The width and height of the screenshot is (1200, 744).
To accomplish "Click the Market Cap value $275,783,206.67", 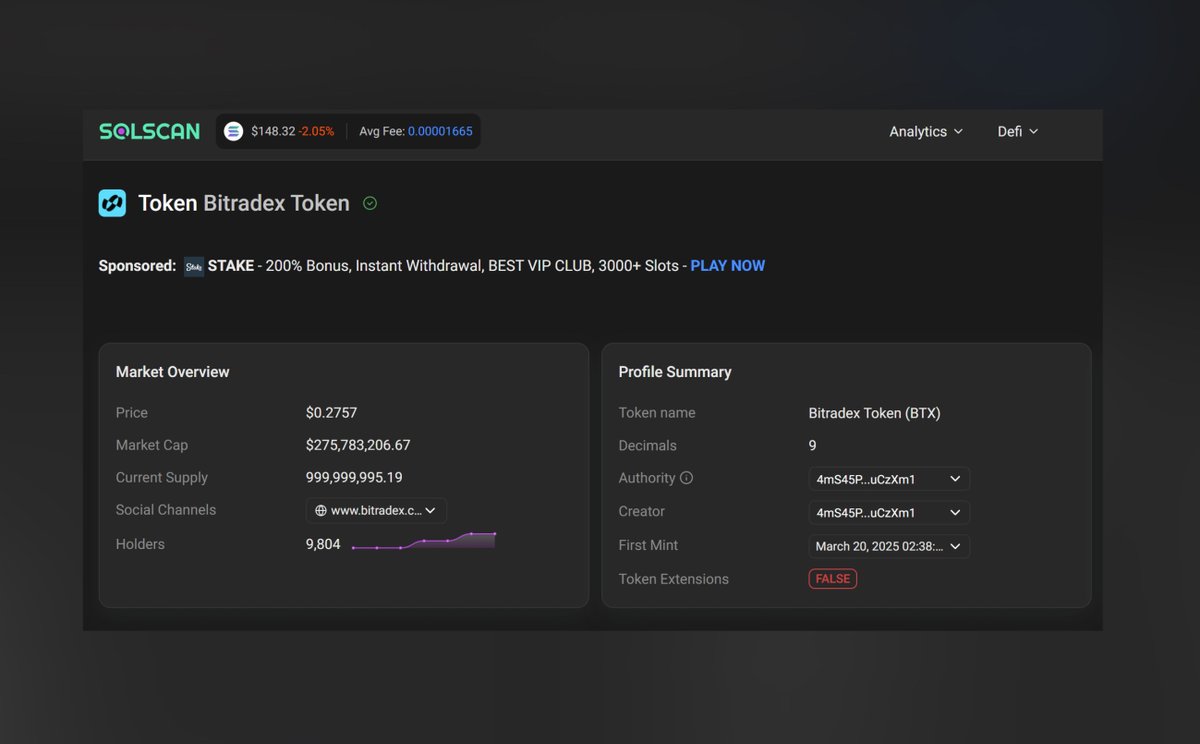I will pos(358,445).
